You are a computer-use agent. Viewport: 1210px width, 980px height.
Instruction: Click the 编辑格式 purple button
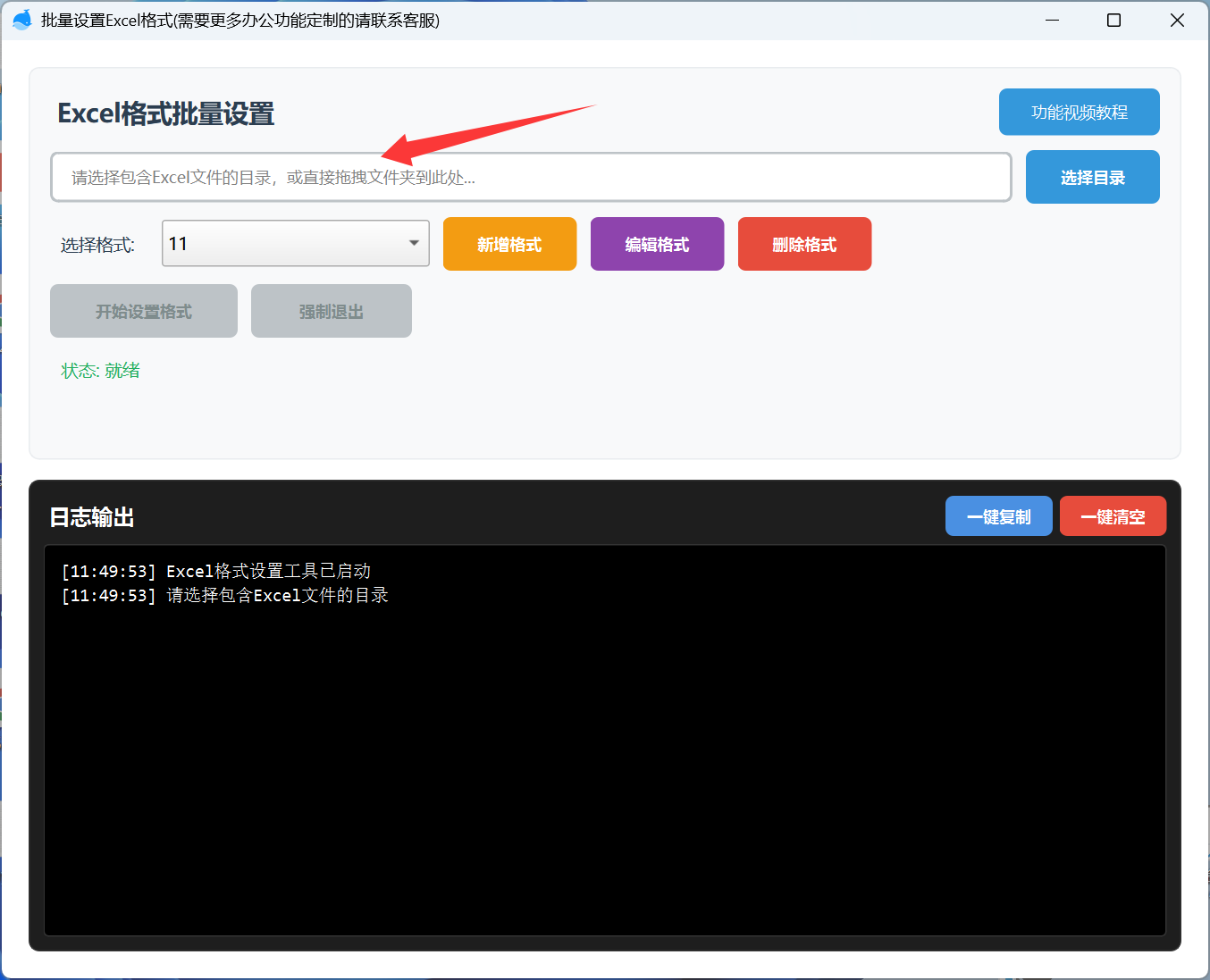(x=657, y=244)
